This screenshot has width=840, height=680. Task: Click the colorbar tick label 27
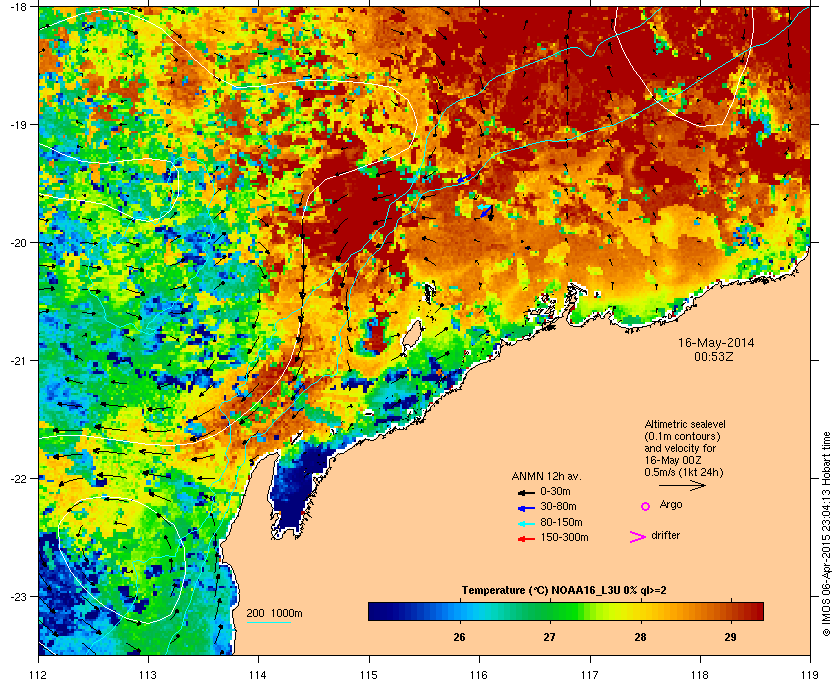(x=550, y=638)
